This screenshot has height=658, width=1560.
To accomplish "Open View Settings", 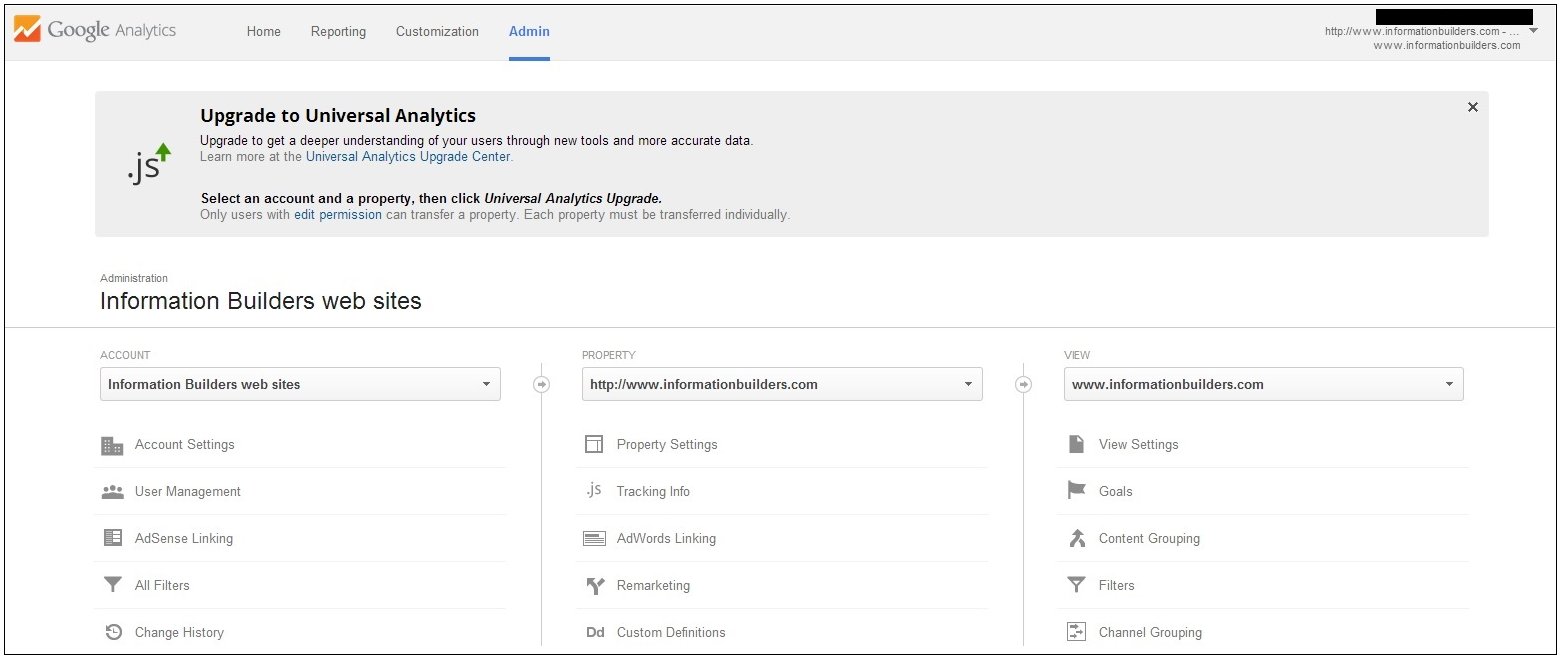I will click(x=1139, y=444).
